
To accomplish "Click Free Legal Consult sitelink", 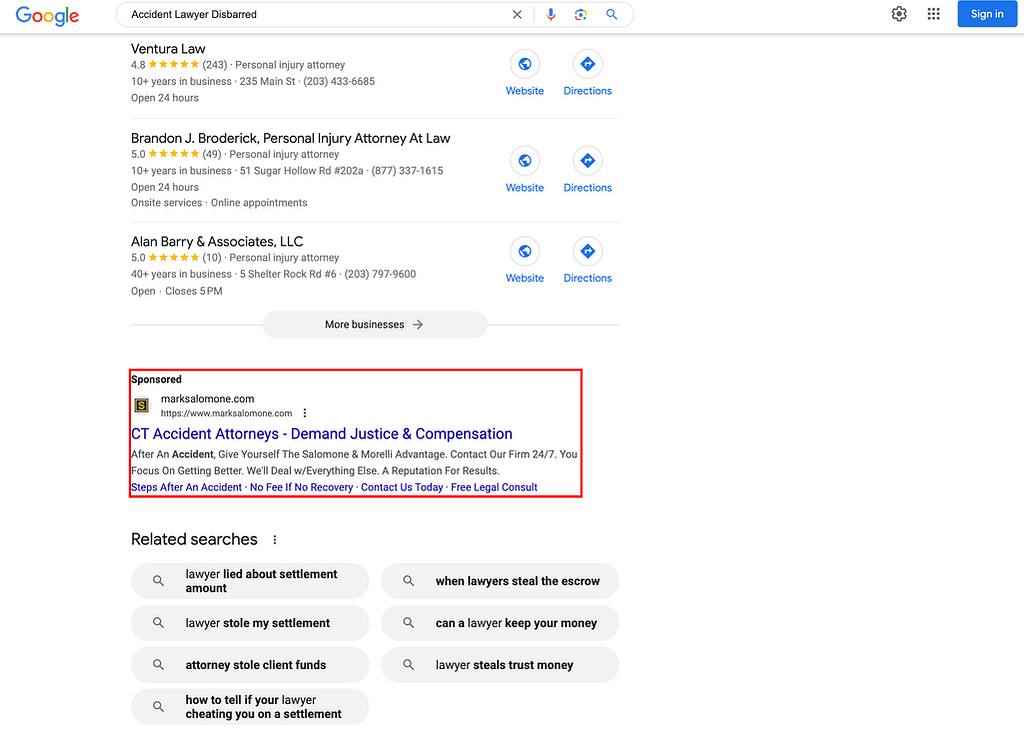I will click(494, 487).
